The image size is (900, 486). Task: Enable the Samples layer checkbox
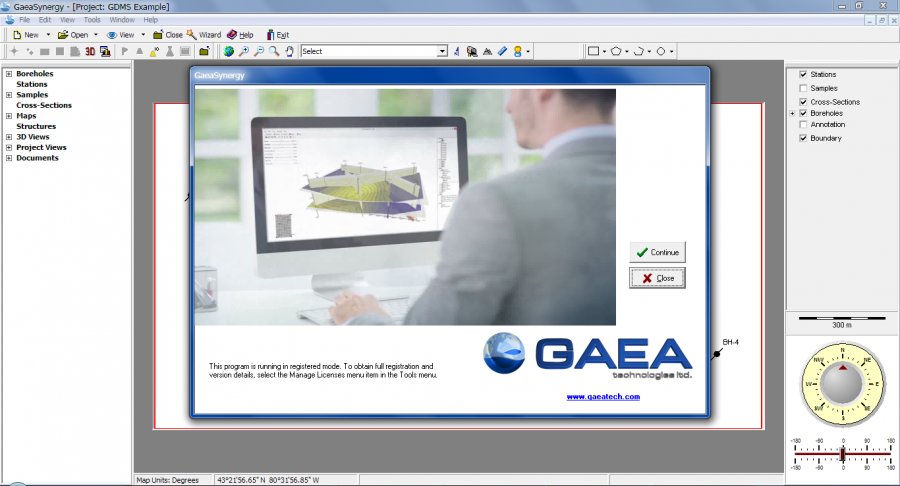point(803,88)
